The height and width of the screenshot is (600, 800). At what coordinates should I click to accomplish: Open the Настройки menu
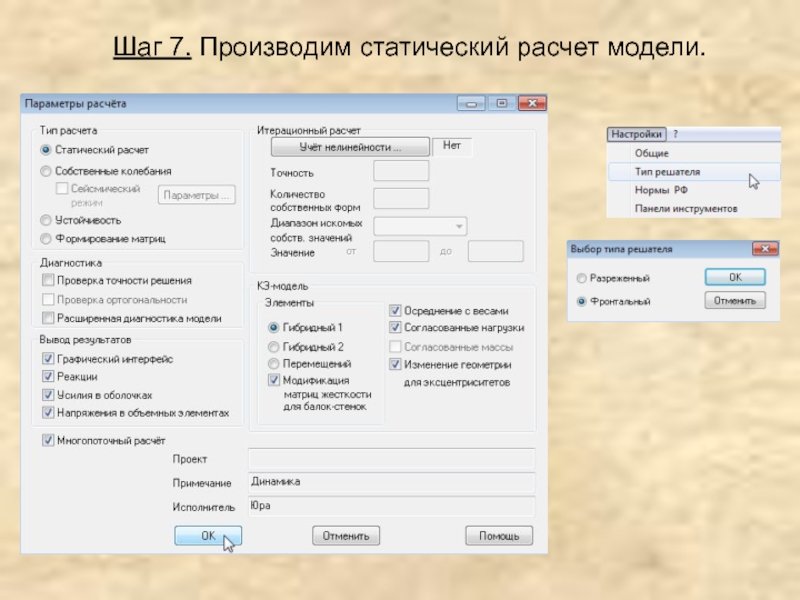coord(637,134)
